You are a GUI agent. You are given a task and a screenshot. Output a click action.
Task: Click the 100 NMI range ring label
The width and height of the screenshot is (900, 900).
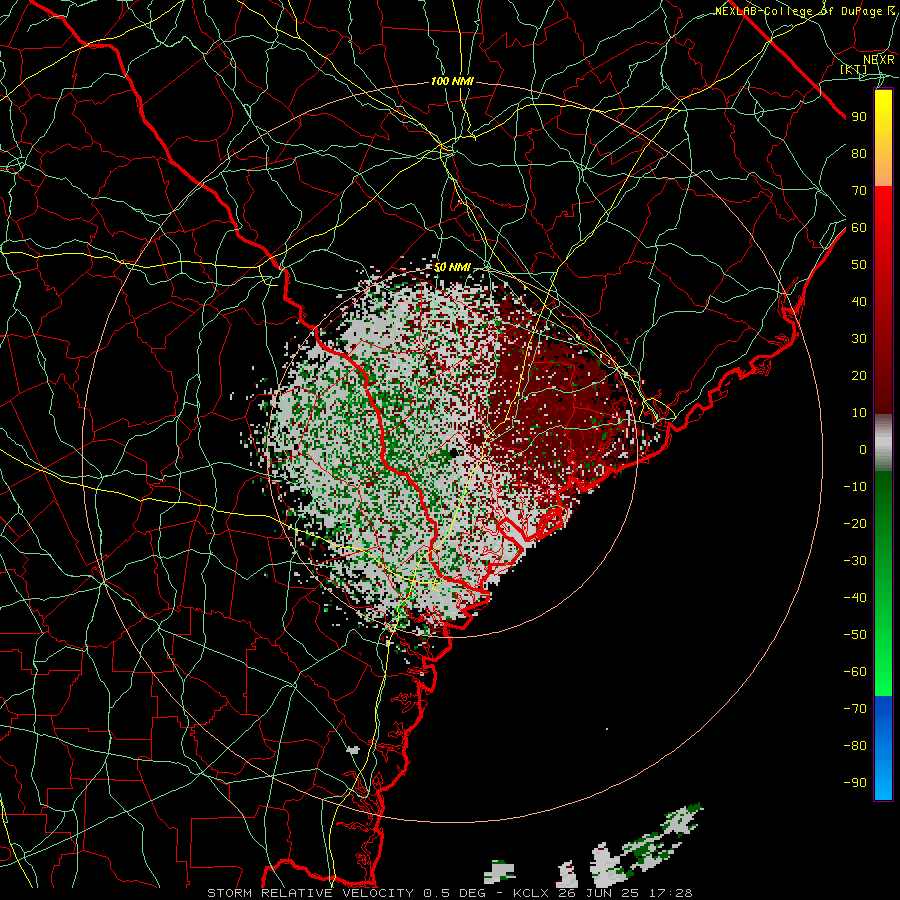[452, 82]
